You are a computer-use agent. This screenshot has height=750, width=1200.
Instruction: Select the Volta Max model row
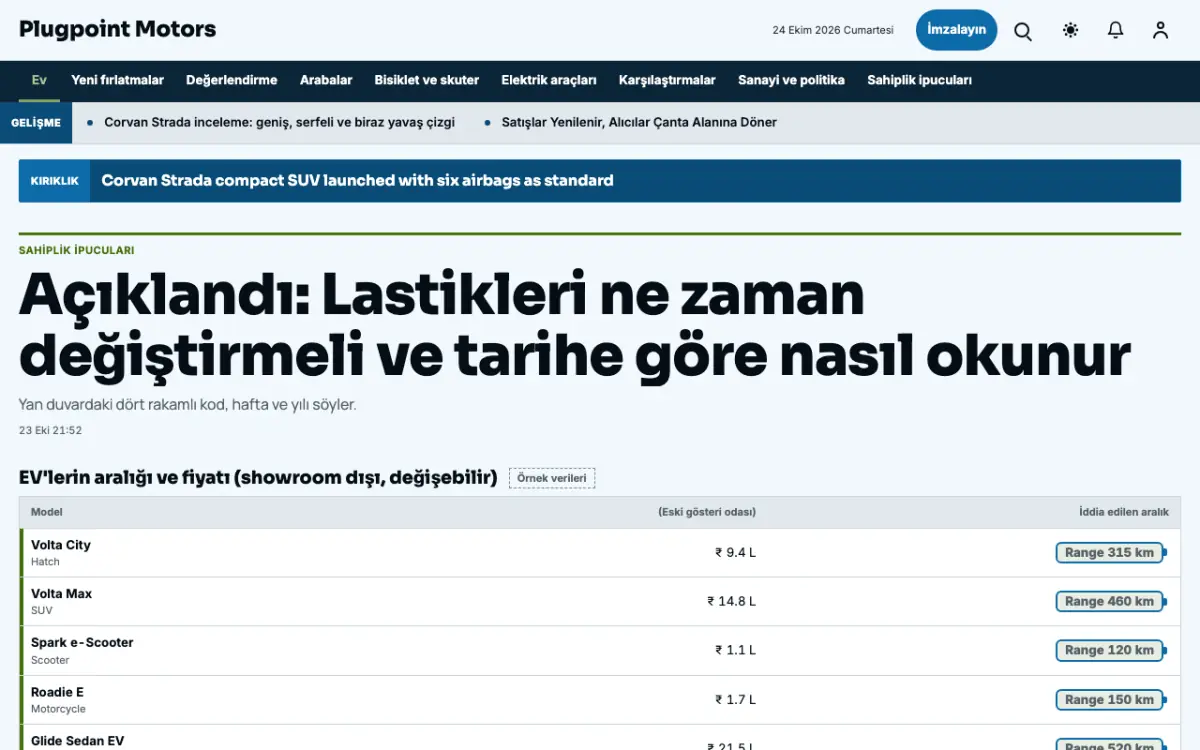(x=600, y=602)
